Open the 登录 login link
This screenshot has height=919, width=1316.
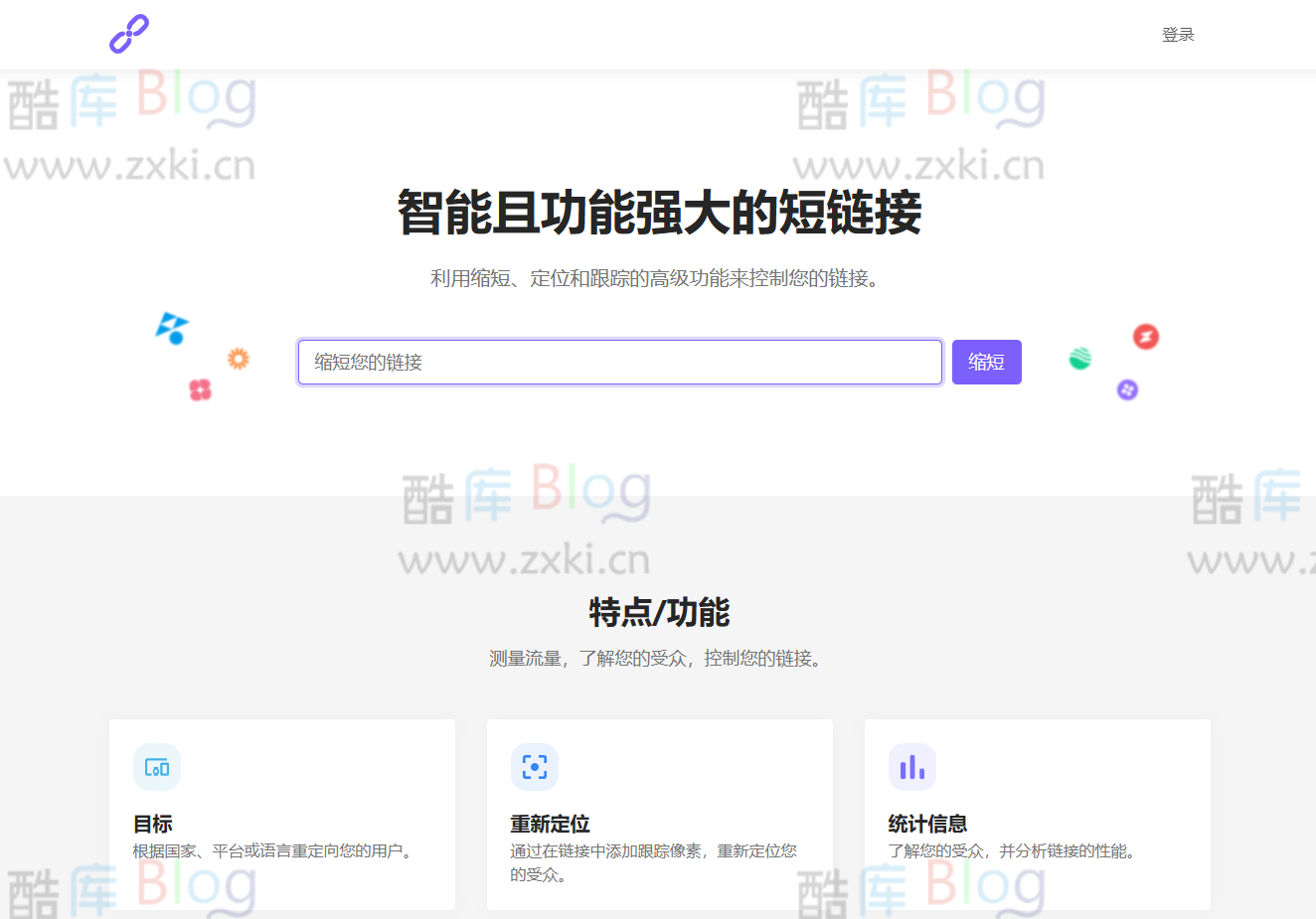point(1178,34)
